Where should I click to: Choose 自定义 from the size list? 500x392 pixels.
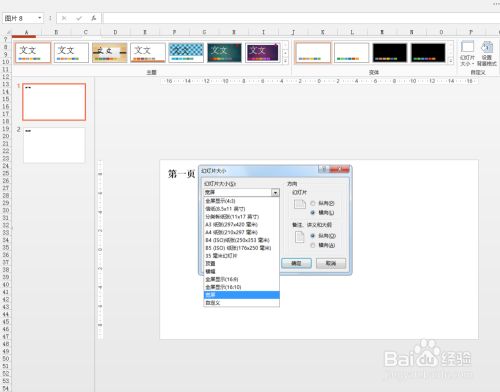(241, 303)
